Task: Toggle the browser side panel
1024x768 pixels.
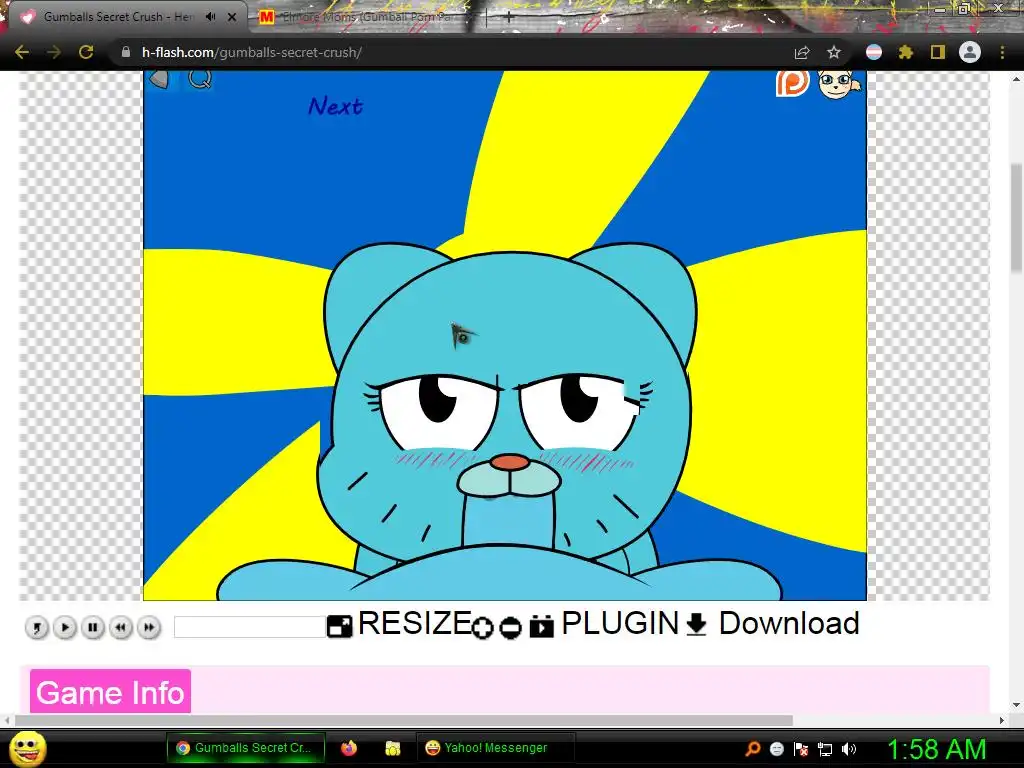Action: (938, 52)
